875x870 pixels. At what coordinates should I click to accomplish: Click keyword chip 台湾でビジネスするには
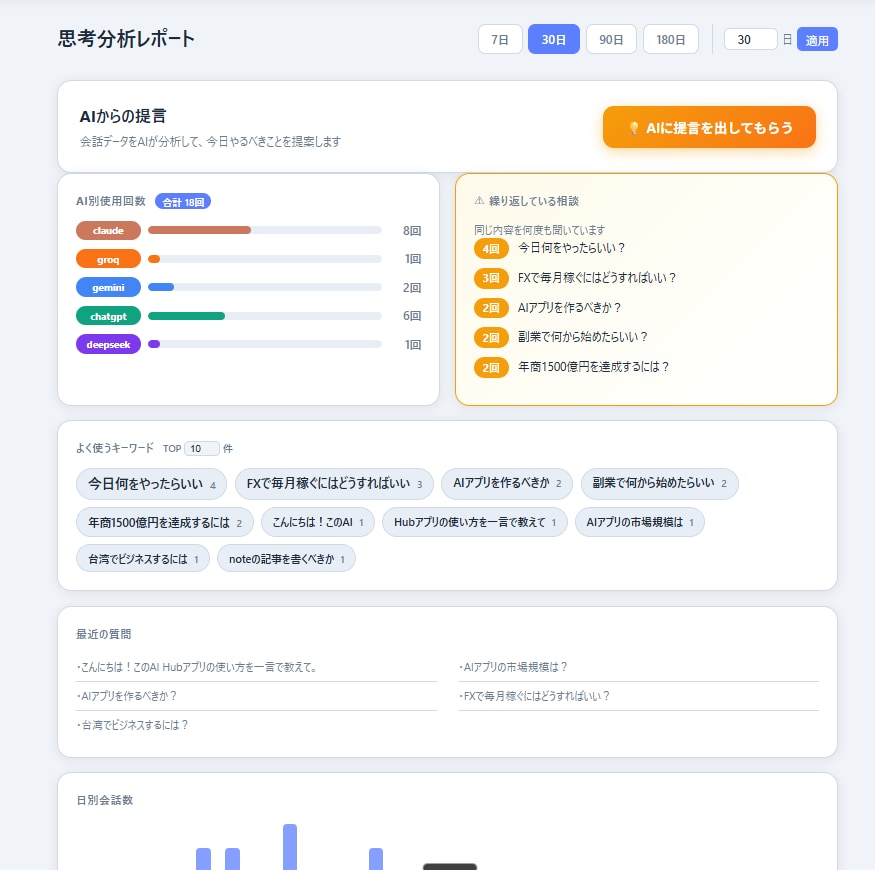[143, 559]
